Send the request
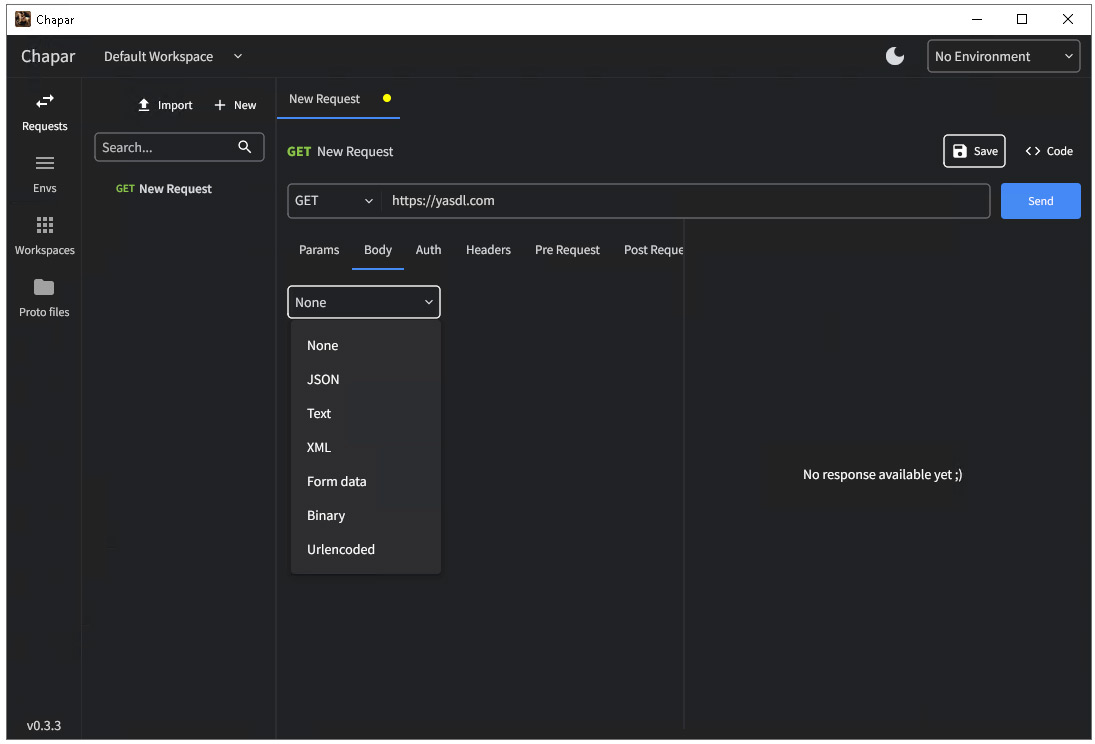The width and height of the screenshot is (1095, 744). (x=1040, y=201)
